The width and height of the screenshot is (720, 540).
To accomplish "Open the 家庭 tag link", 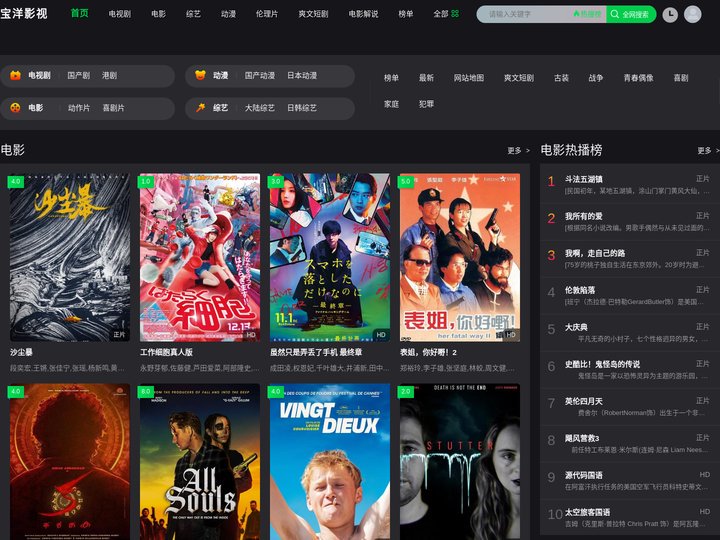I will (x=391, y=104).
